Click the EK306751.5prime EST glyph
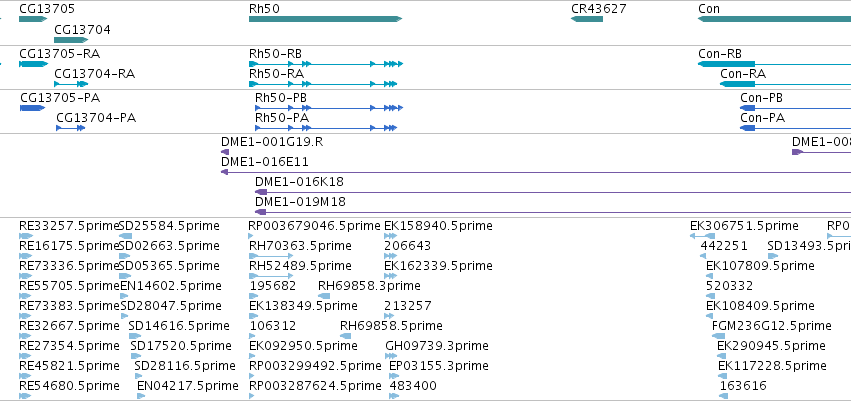 pyautogui.click(x=702, y=236)
